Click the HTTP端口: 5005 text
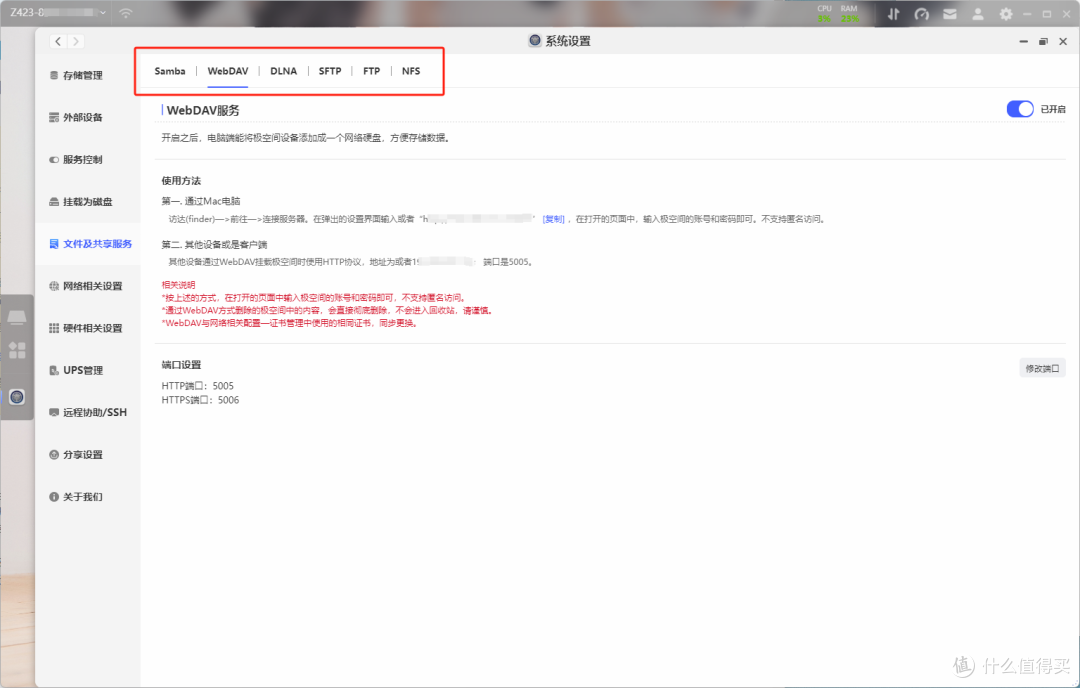The height and width of the screenshot is (688, 1080). pos(198,386)
